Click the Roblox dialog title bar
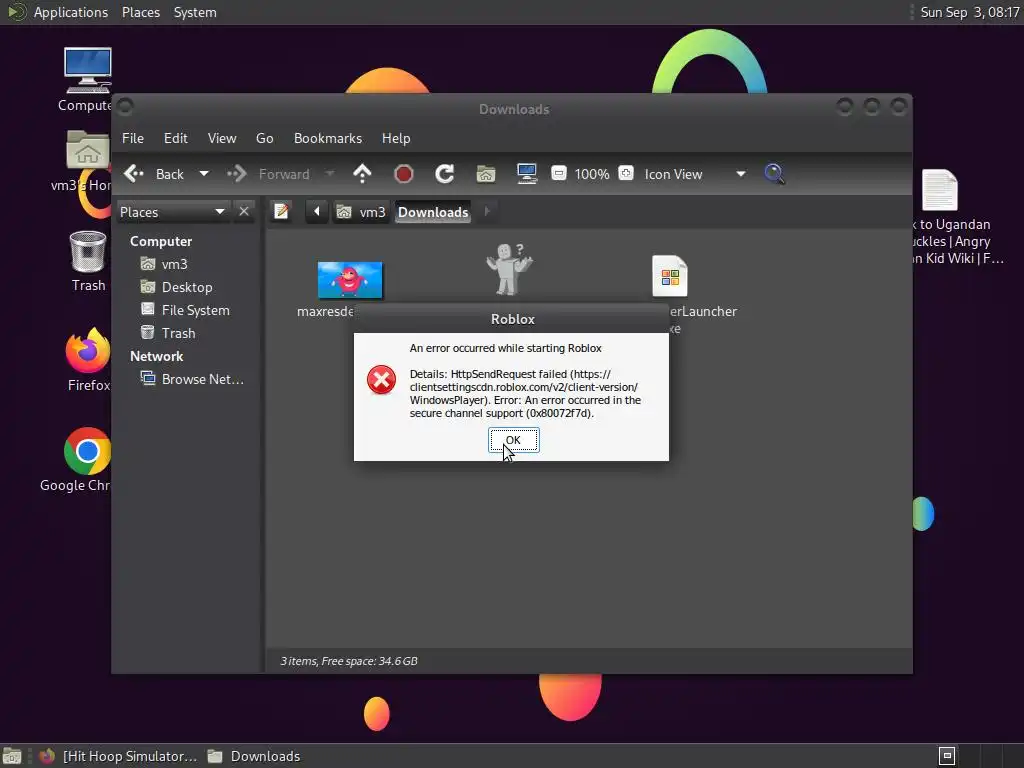Image resolution: width=1024 pixels, height=768 pixels. click(x=512, y=319)
